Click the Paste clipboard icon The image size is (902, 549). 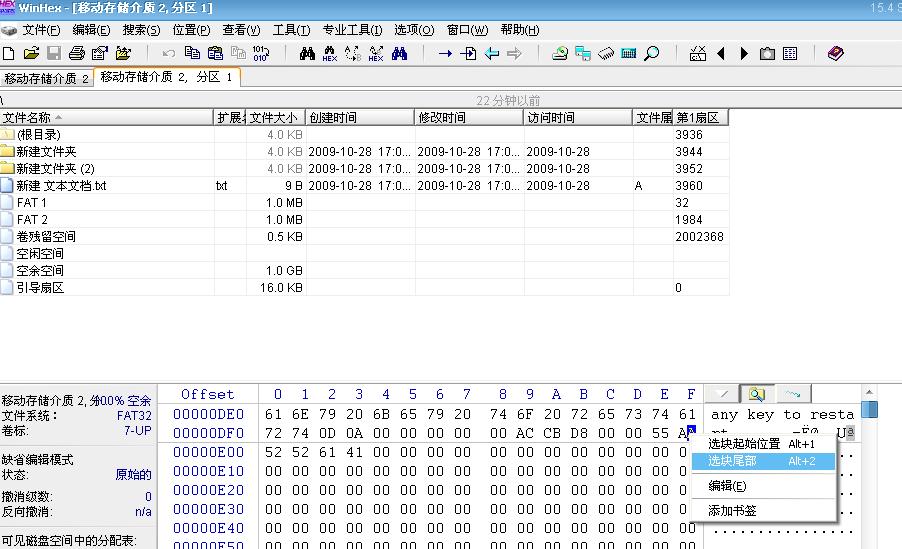coord(215,54)
